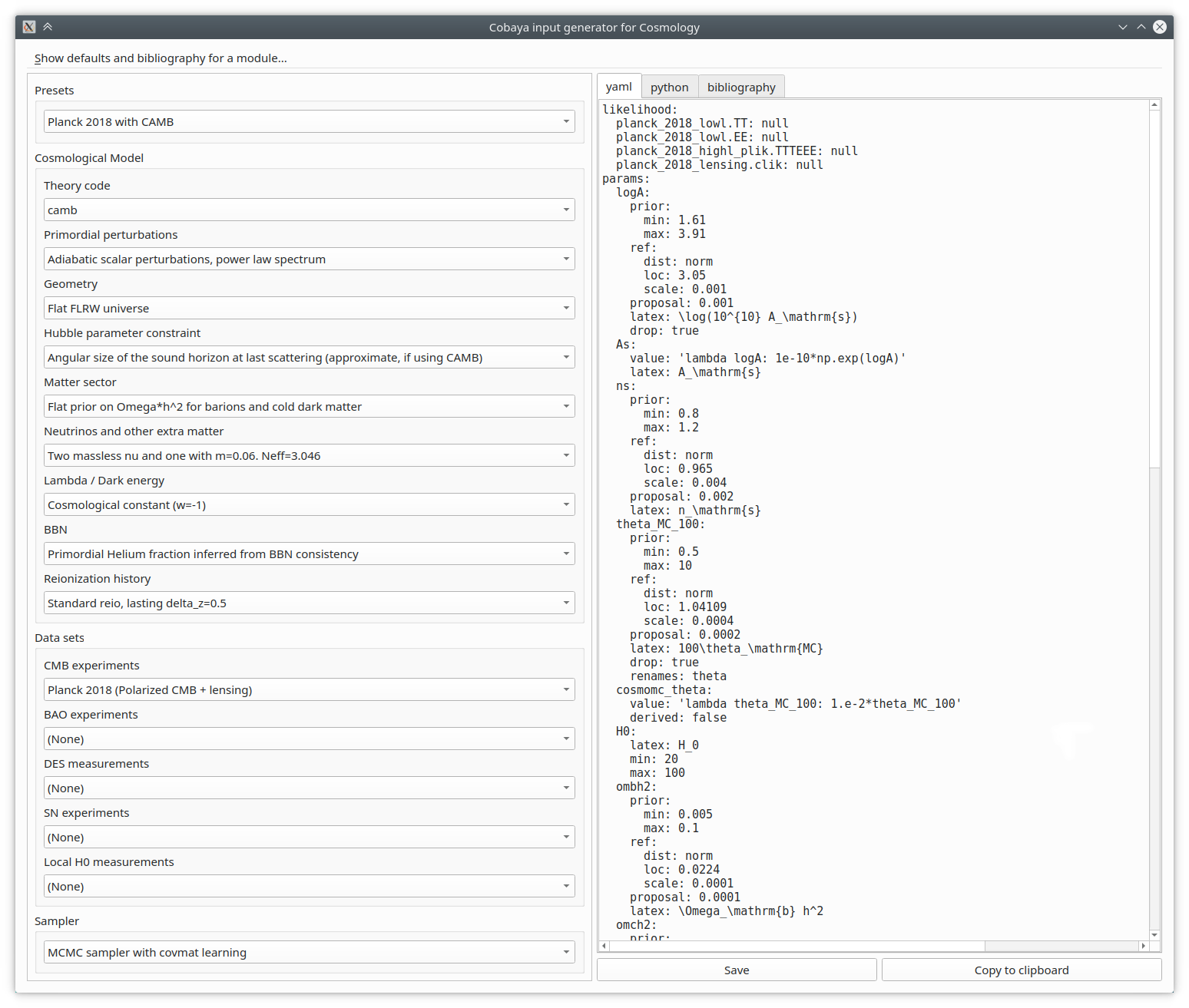Image resolution: width=1189 pixels, height=1008 pixels.
Task: Click the double-chevron keep-above icon in title bar
Action: point(48,27)
